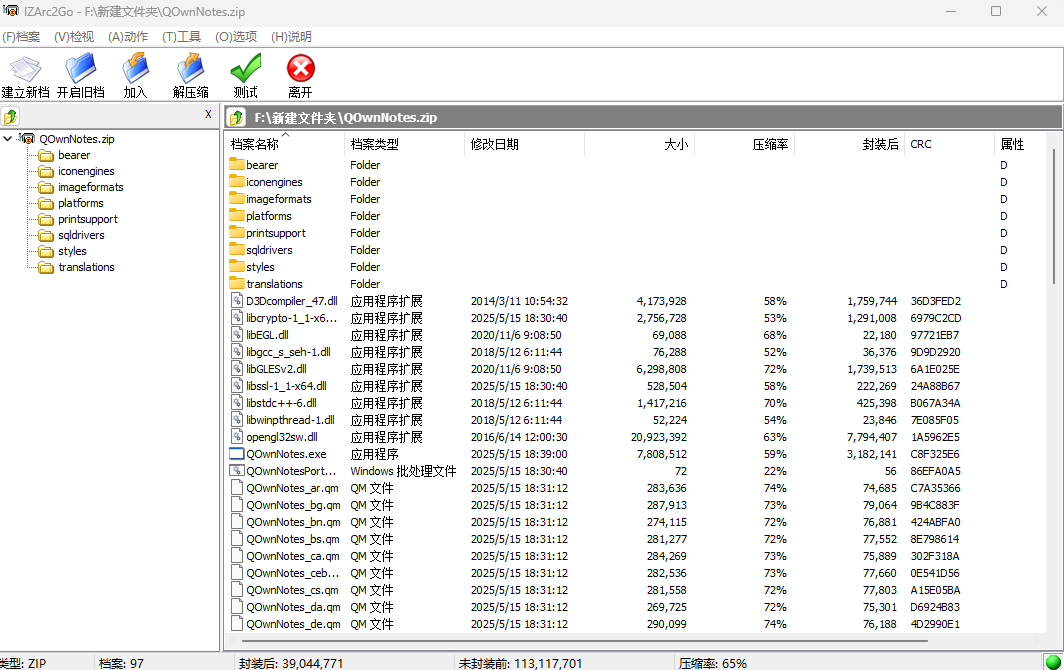The width and height of the screenshot is (1064, 670).
Task: Sort by the 档案名称 column header
Action: click(x=285, y=144)
